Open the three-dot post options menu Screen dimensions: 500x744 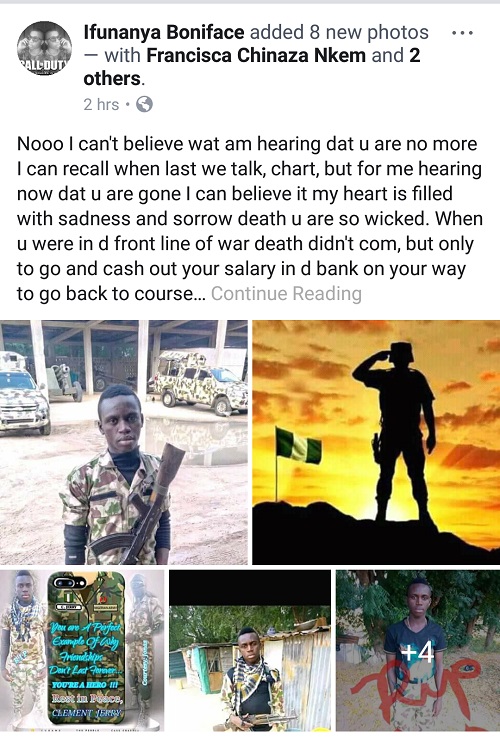pos(462,33)
